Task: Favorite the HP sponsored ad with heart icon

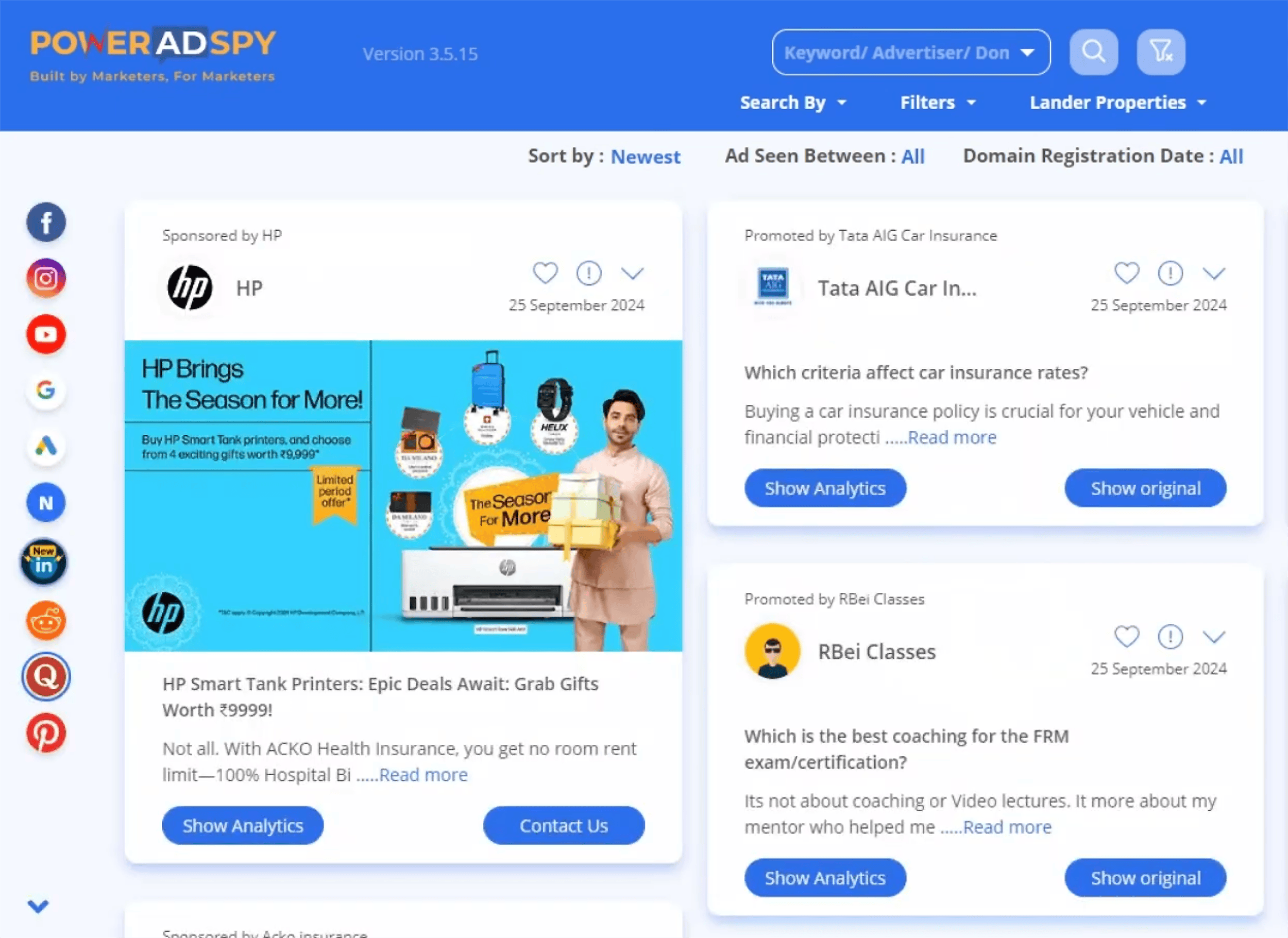Action: tap(545, 273)
